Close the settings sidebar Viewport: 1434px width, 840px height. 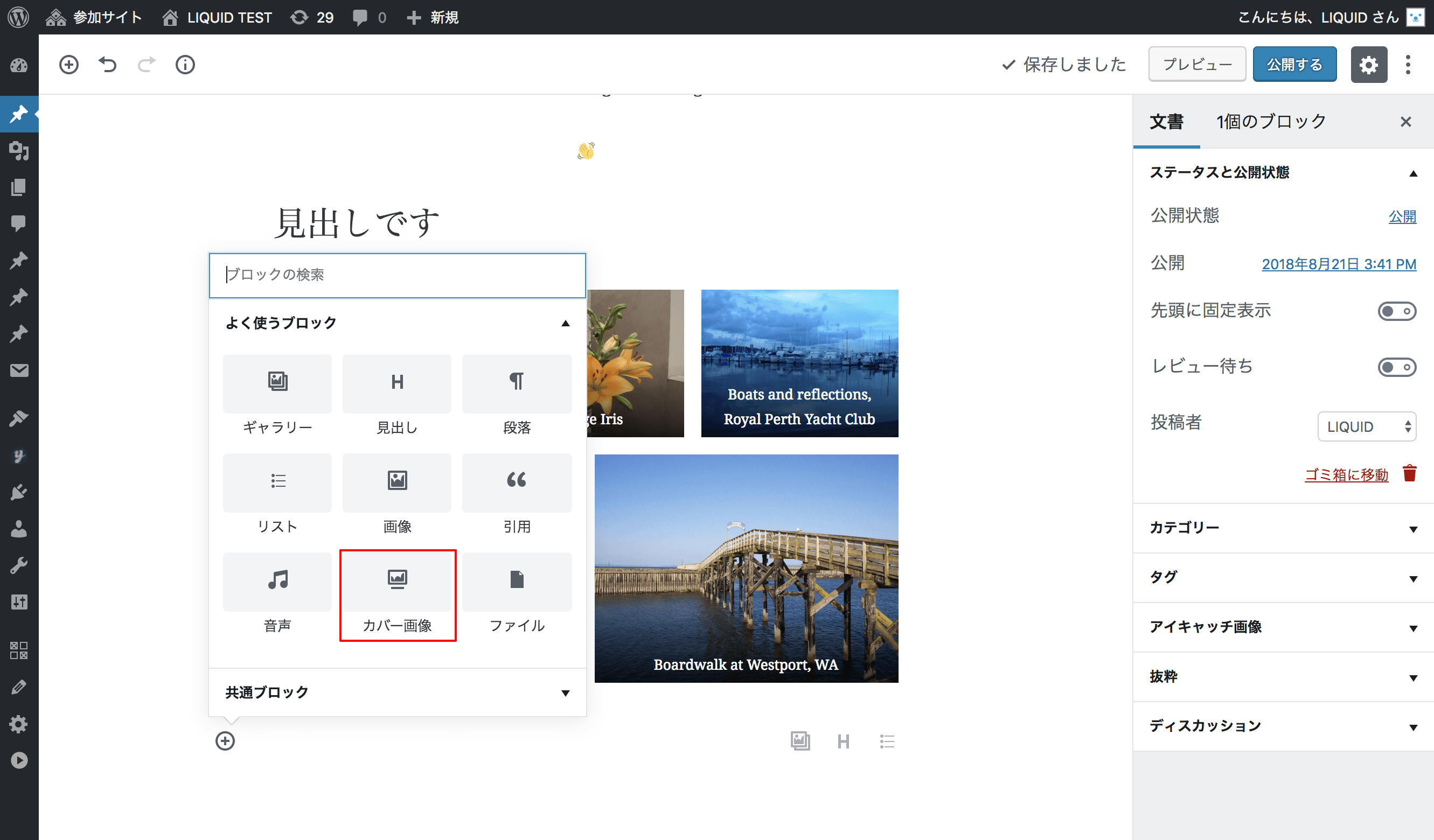(x=1405, y=122)
